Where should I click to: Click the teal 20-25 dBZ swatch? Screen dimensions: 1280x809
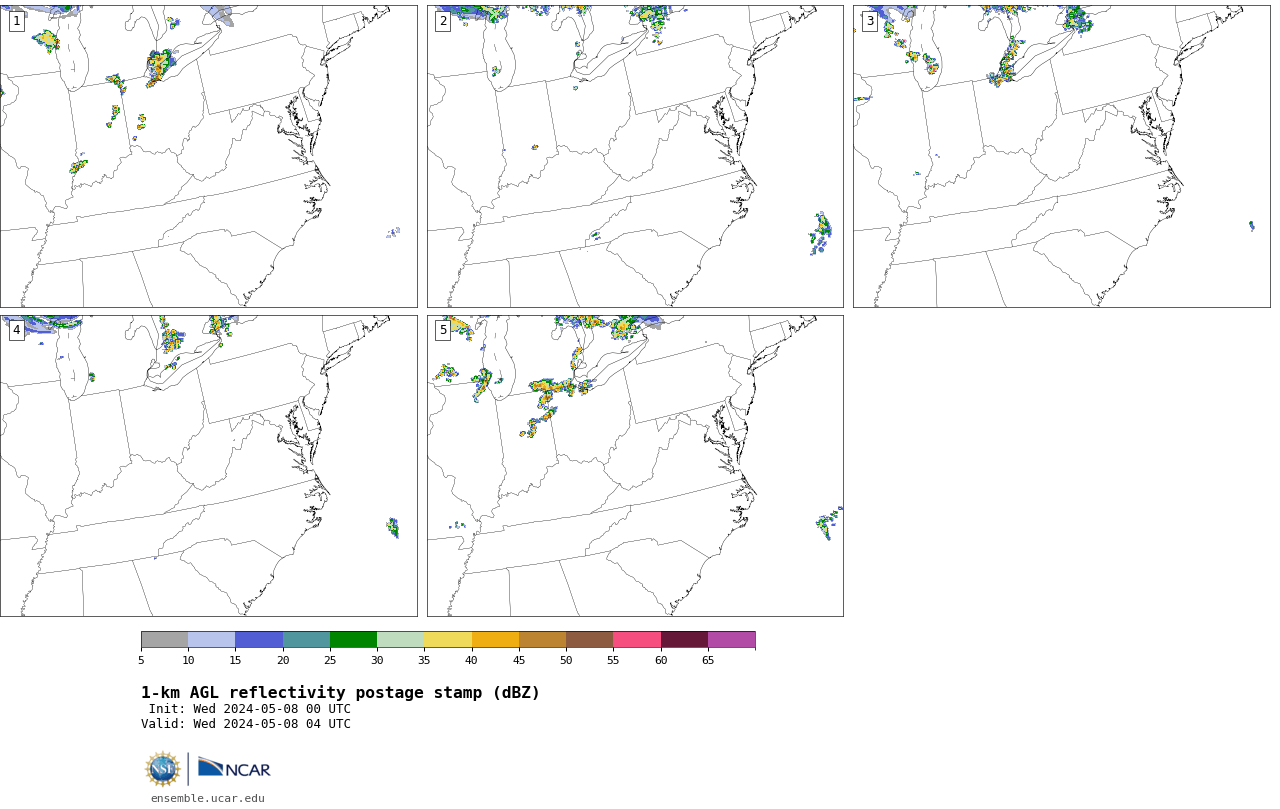click(x=306, y=640)
